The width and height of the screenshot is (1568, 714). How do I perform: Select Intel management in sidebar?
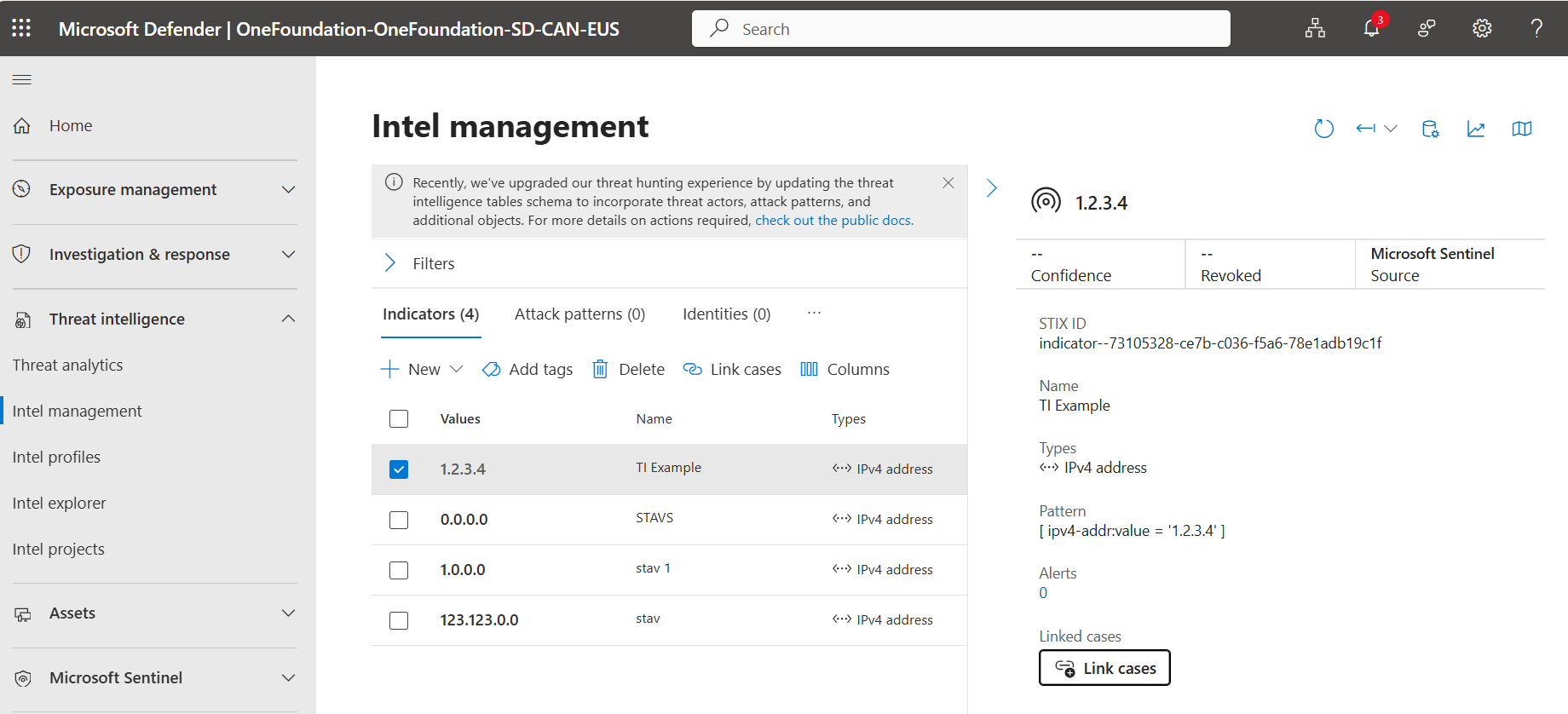[x=77, y=411]
